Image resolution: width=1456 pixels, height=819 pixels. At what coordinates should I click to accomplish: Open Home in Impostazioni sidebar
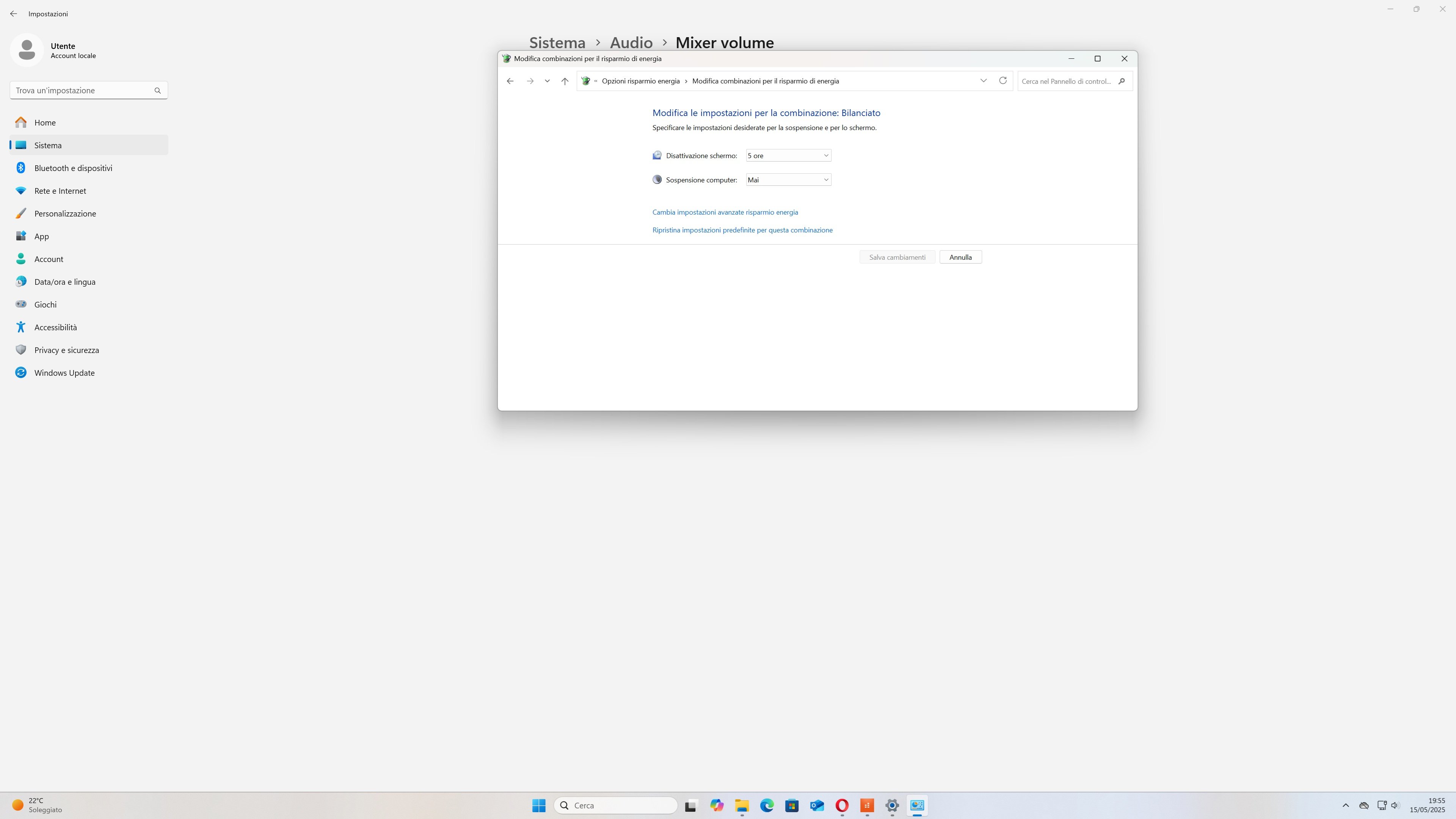pos(89,122)
